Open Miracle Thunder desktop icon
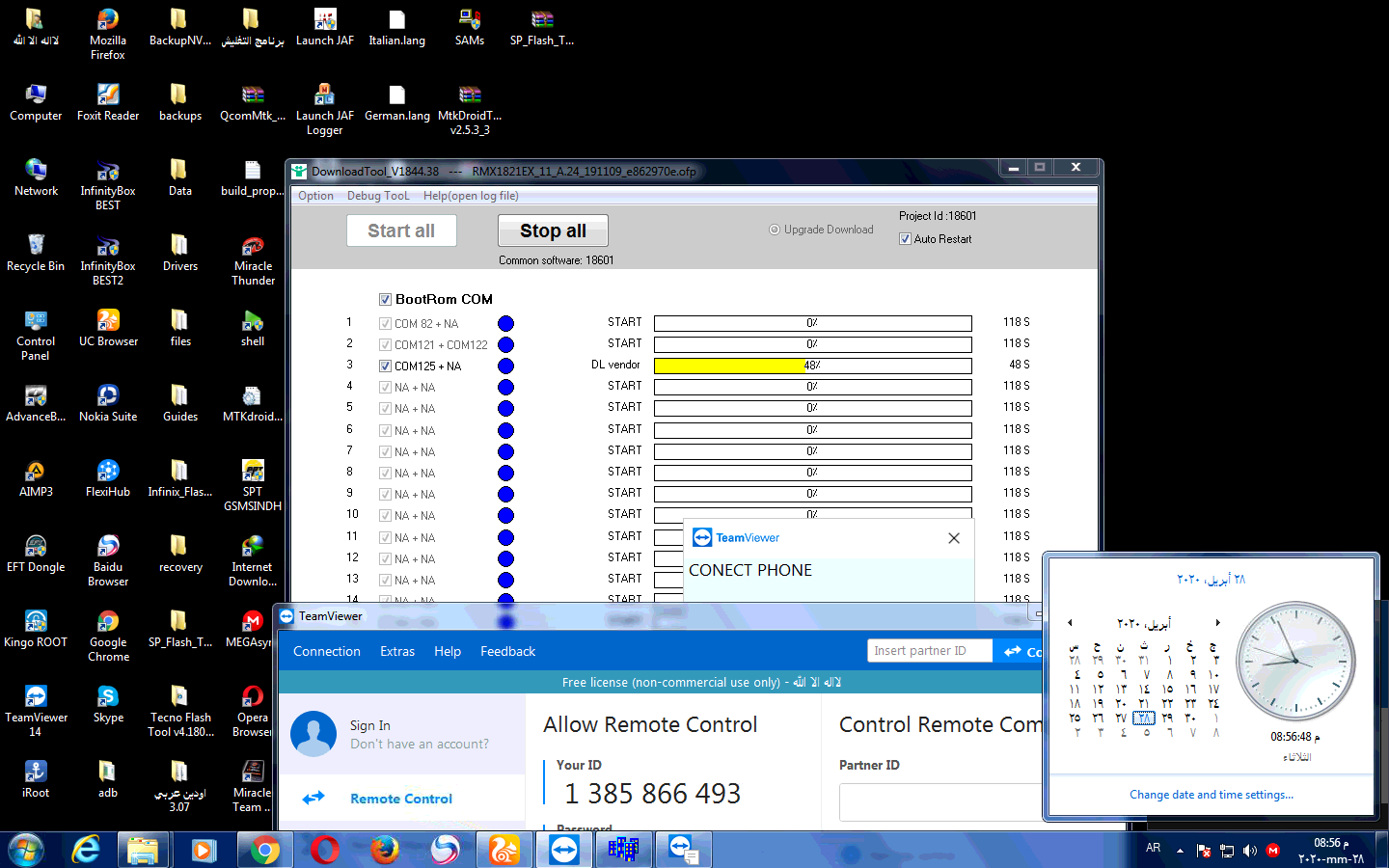 coord(253,259)
